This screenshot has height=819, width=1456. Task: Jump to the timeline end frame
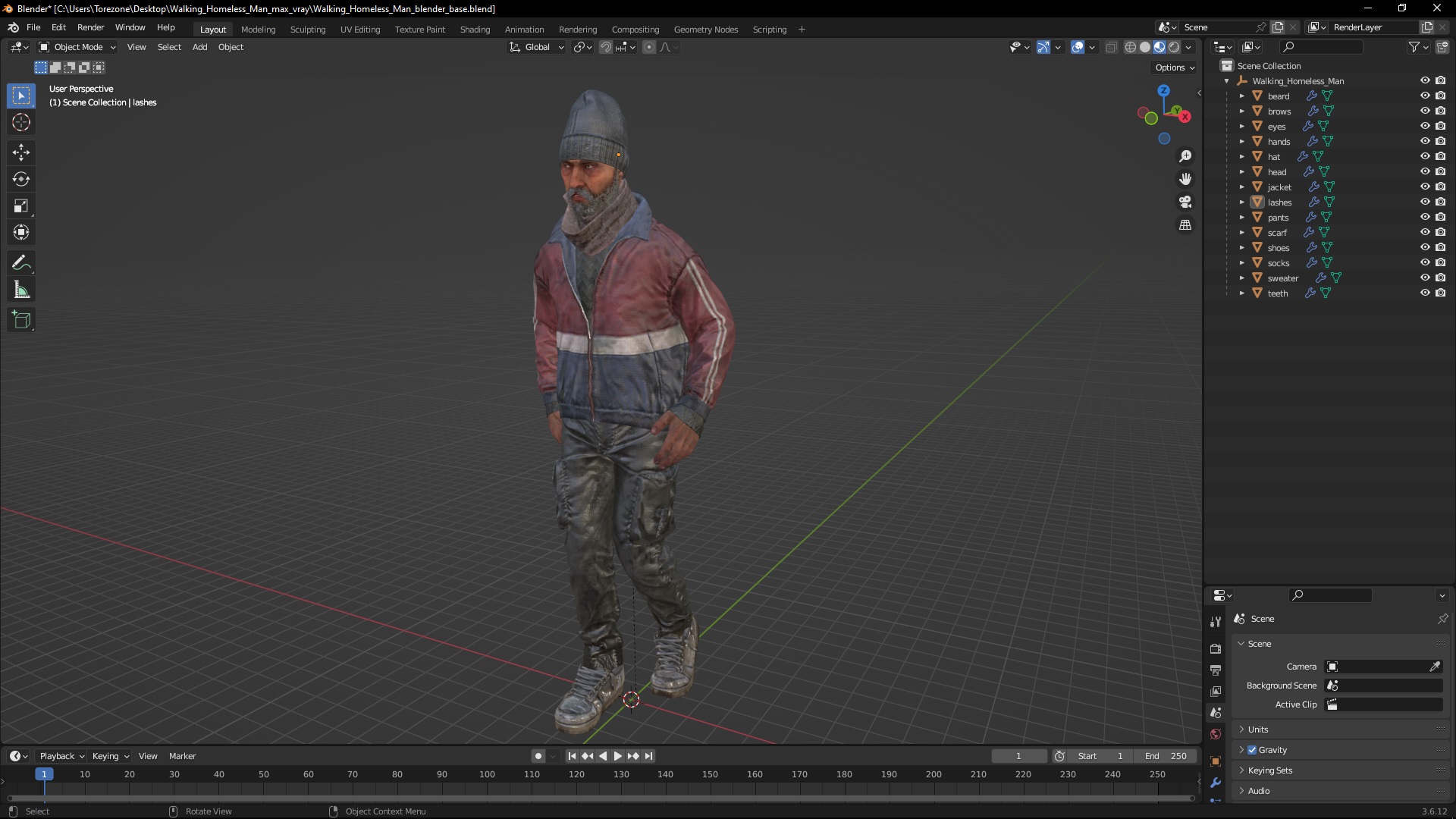click(648, 756)
